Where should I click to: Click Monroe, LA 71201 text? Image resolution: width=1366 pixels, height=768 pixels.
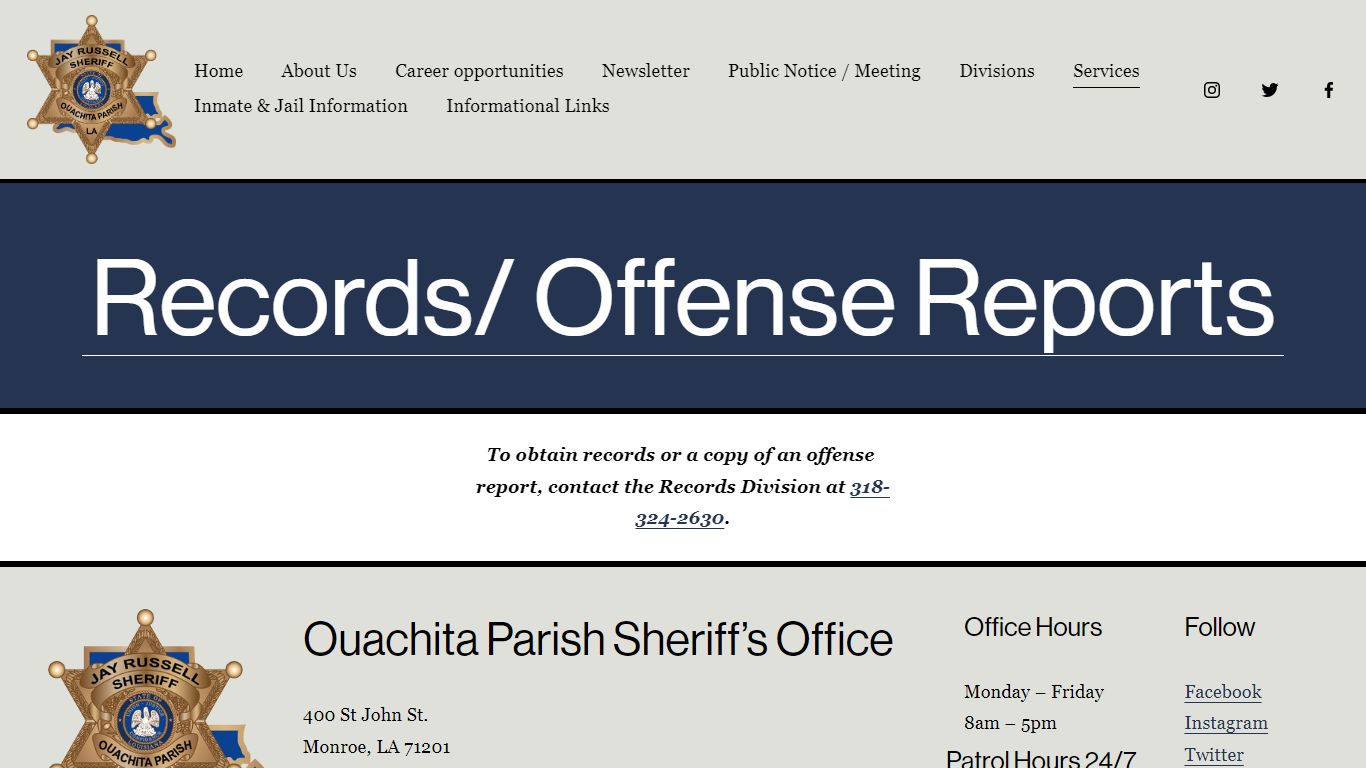pos(377,747)
